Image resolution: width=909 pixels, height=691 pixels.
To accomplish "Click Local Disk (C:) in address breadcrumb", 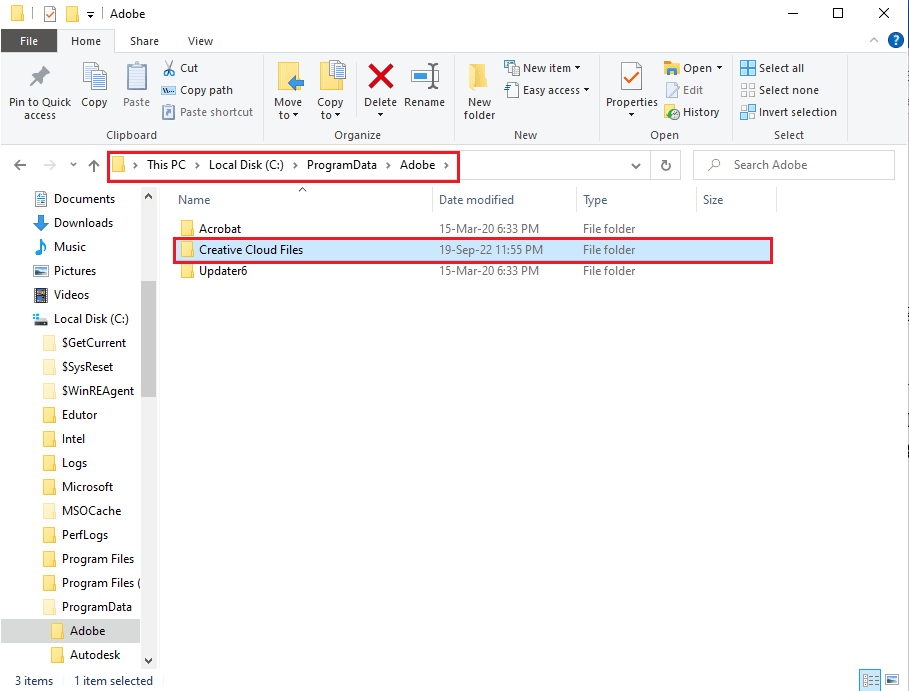I will (246, 165).
